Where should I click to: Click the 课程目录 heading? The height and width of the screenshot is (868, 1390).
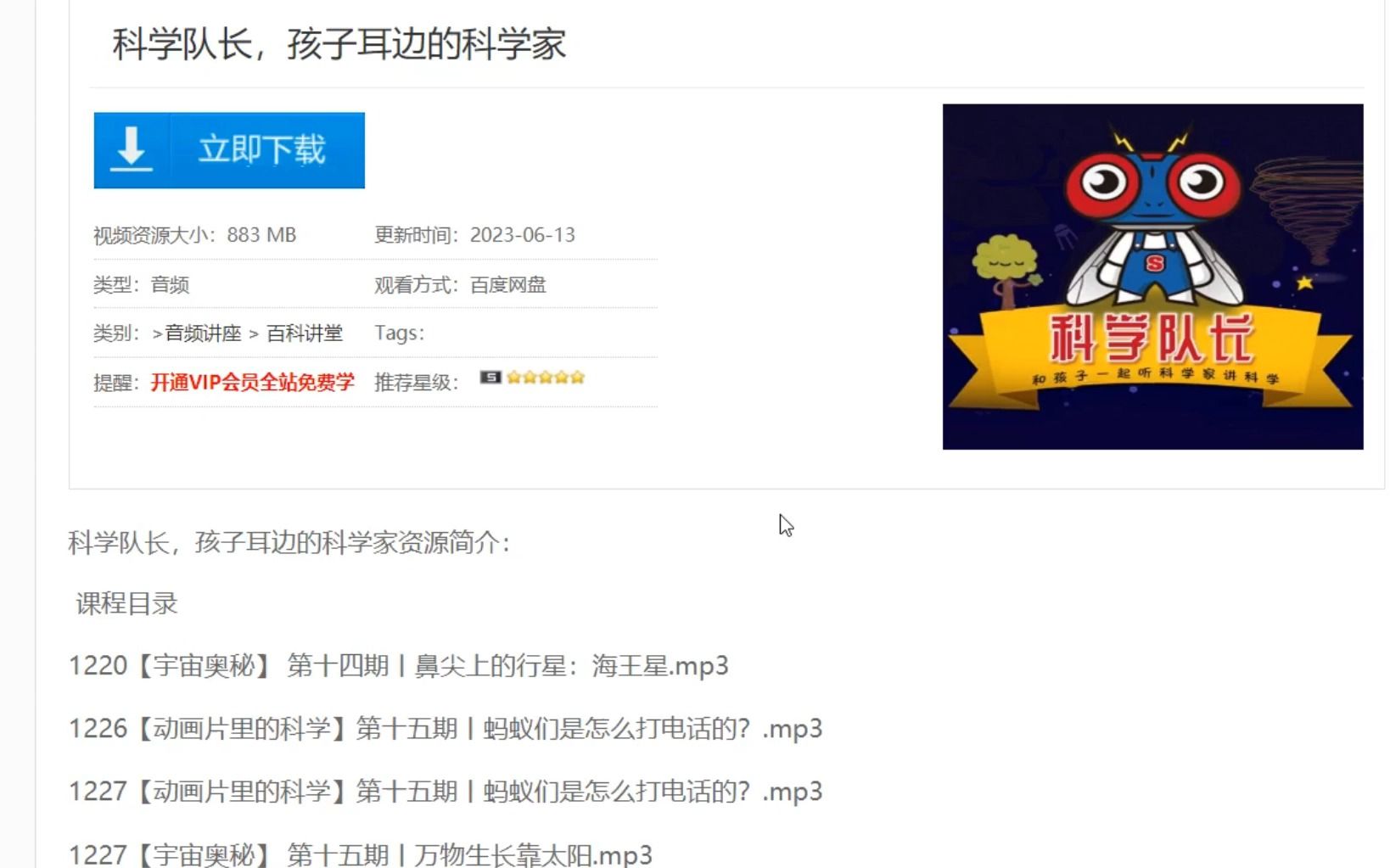(x=126, y=604)
